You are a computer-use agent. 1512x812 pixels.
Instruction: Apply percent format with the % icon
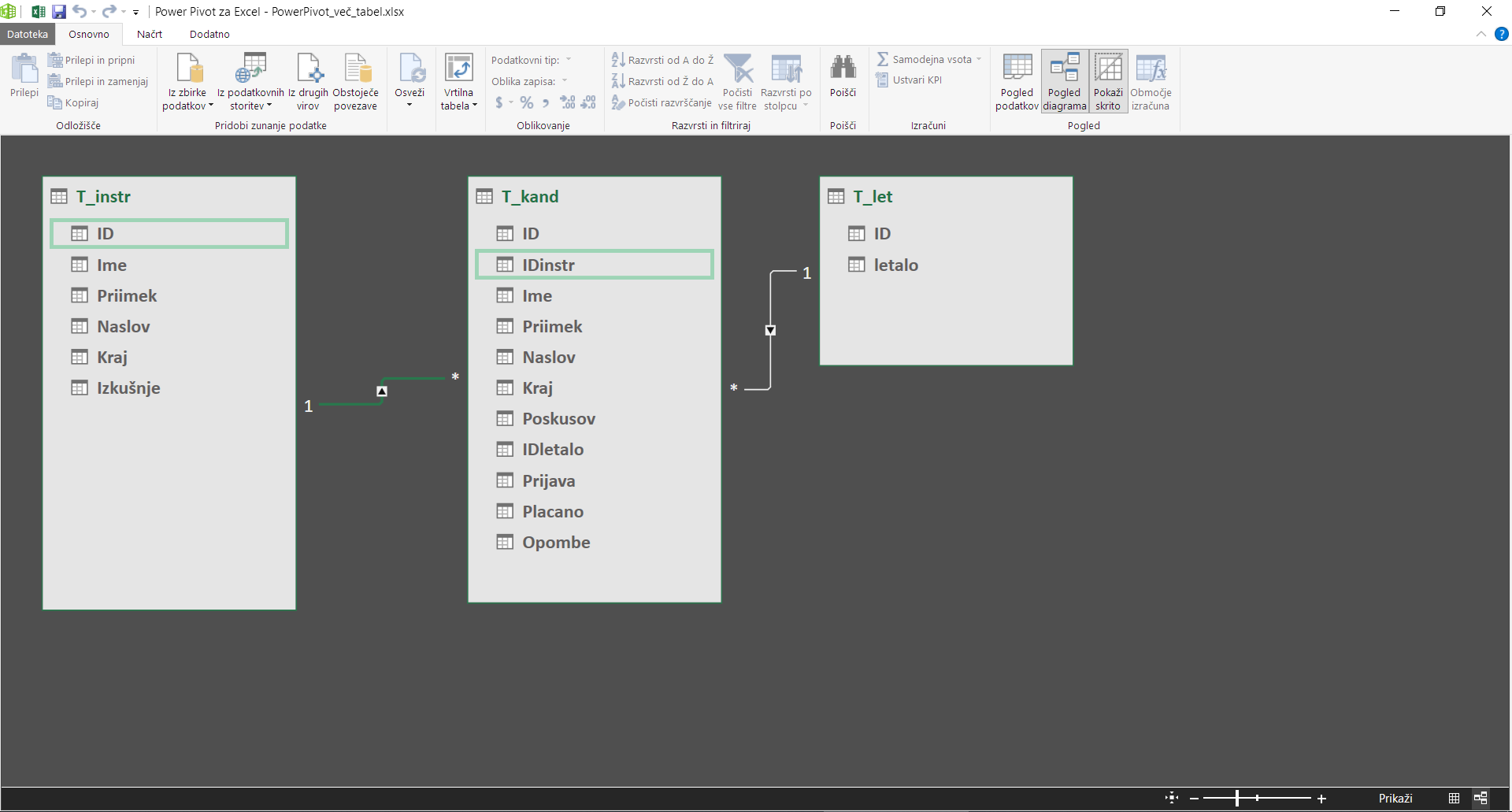coord(526,102)
